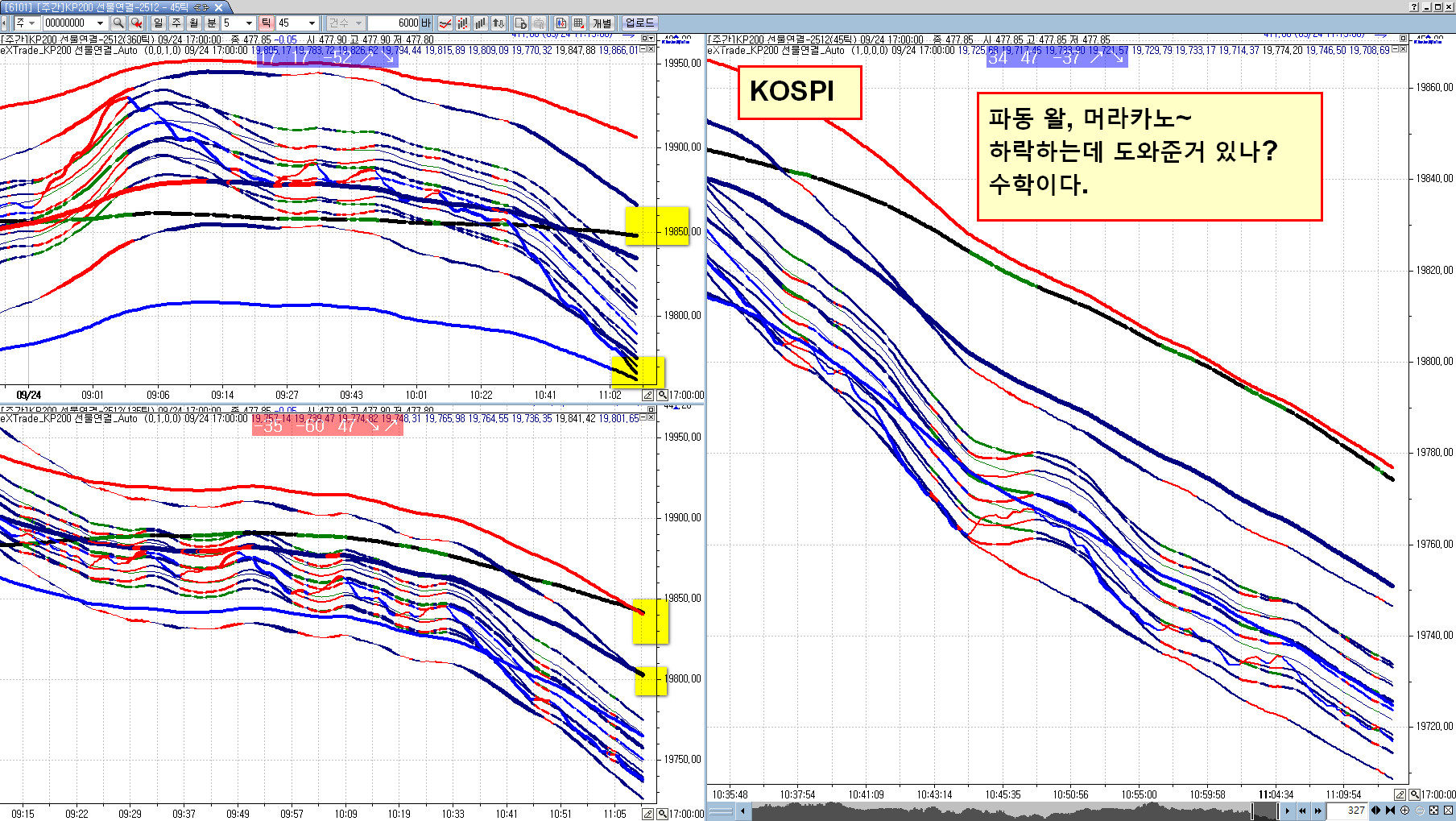Click the ? help button in the title bar
The height and width of the screenshot is (821, 1456).
pyautogui.click(x=1414, y=6)
